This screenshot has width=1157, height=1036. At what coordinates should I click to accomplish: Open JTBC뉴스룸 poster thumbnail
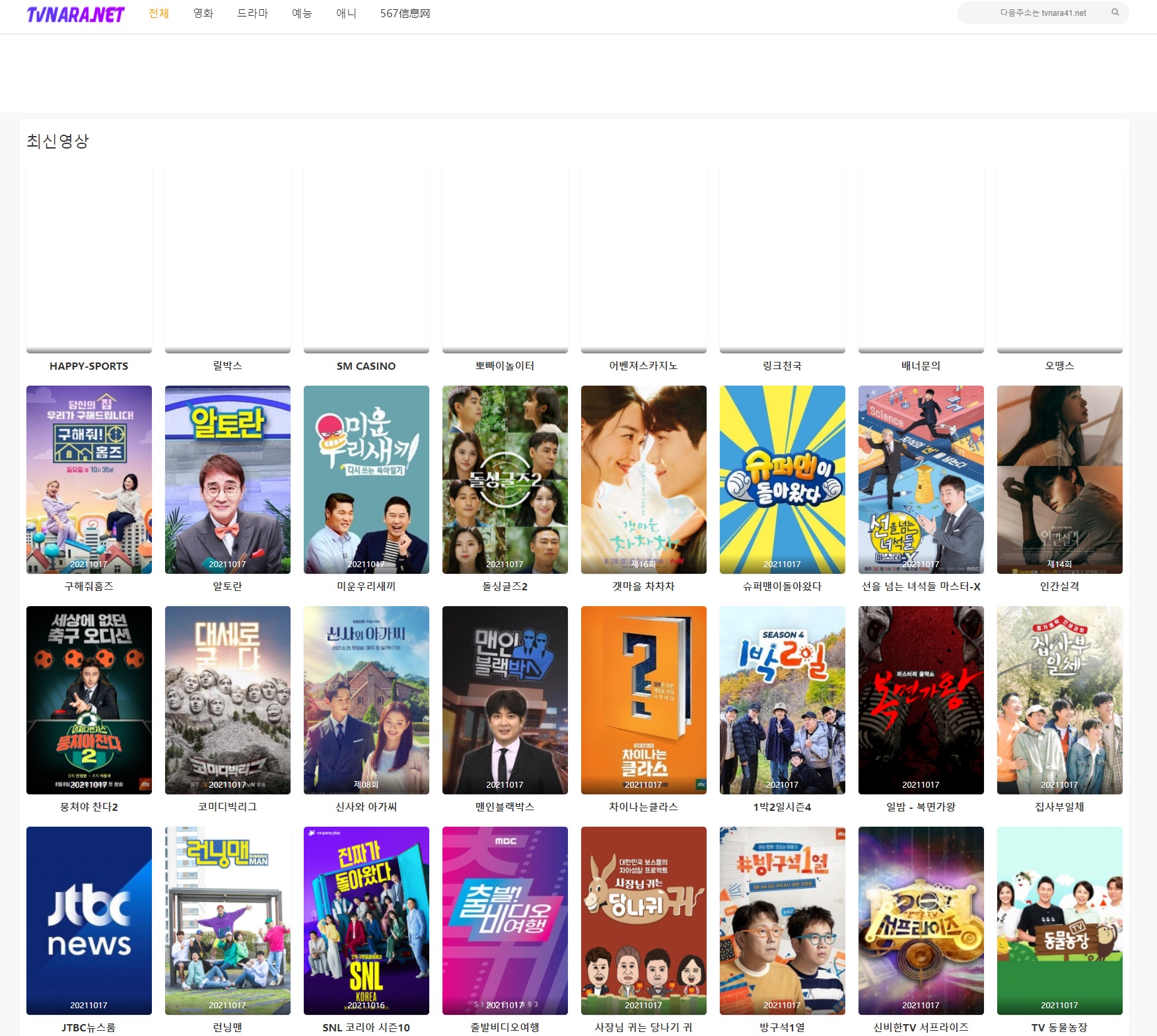point(89,920)
